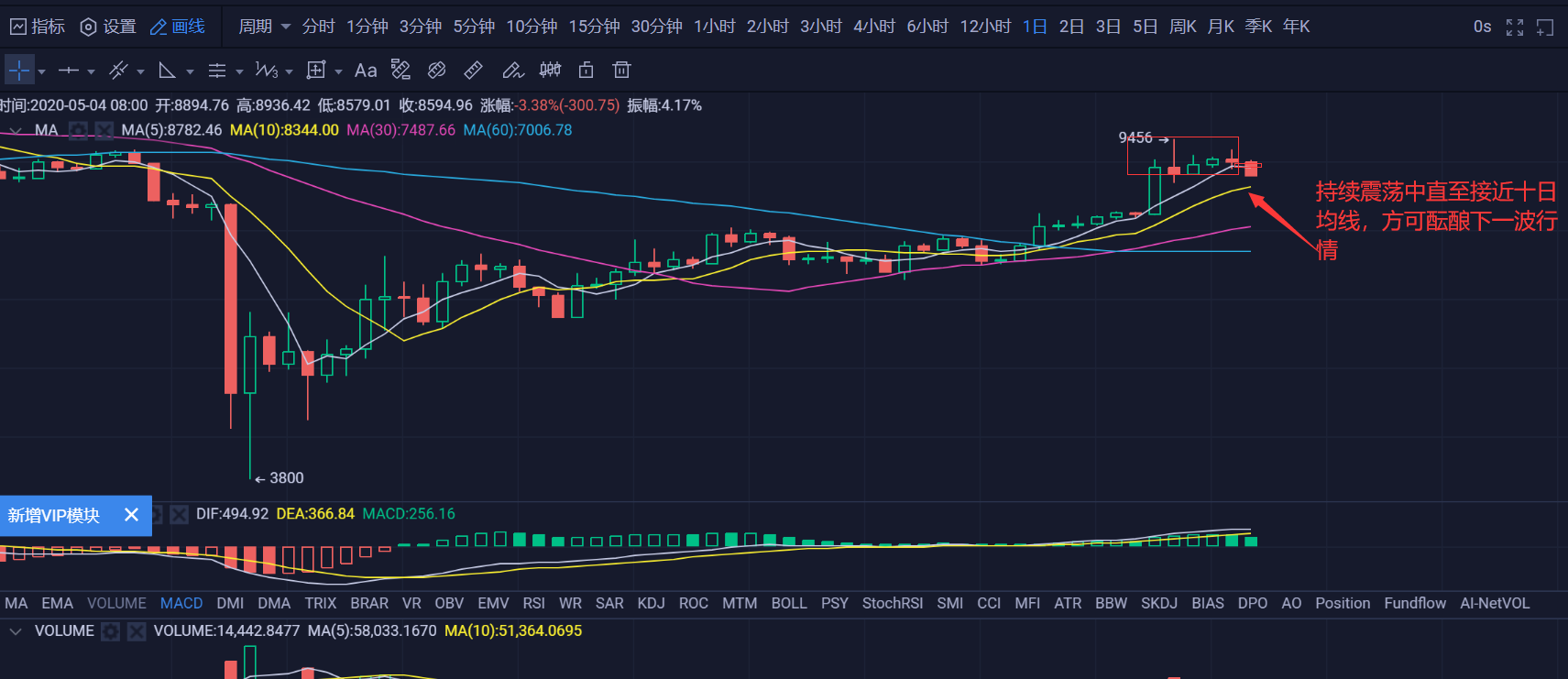Screen dimensions: 1568x679
Task: Open Fibonacci tool dropdown arrow
Action: click(x=239, y=71)
